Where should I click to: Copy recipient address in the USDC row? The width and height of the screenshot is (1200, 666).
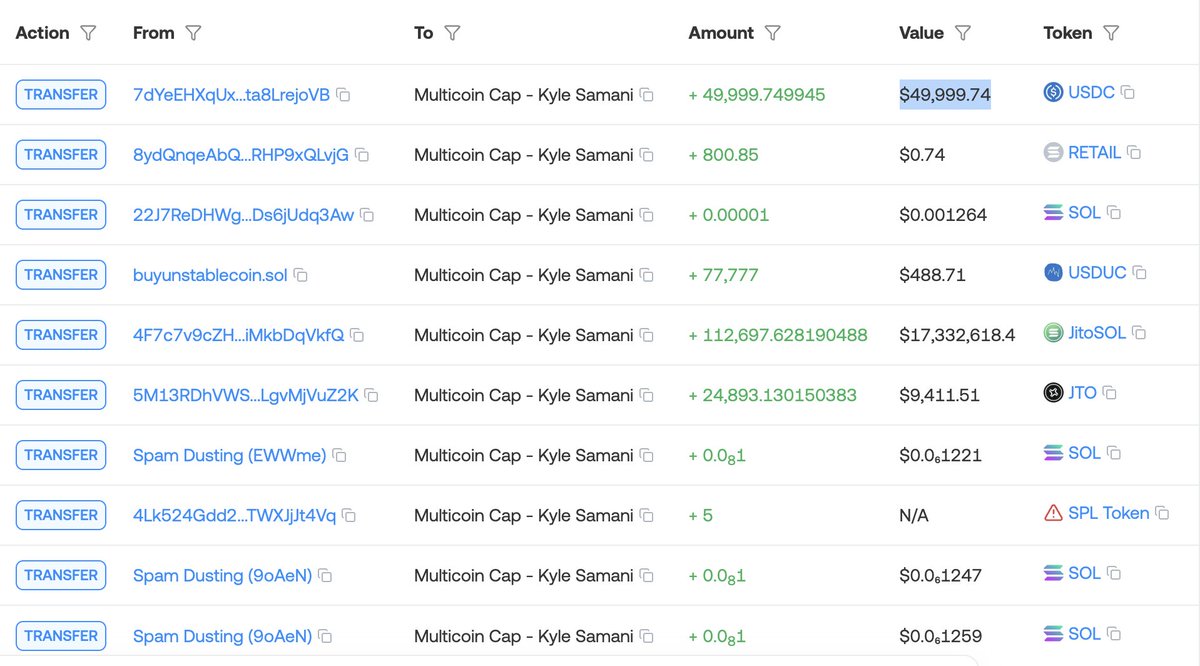pos(647,95)
